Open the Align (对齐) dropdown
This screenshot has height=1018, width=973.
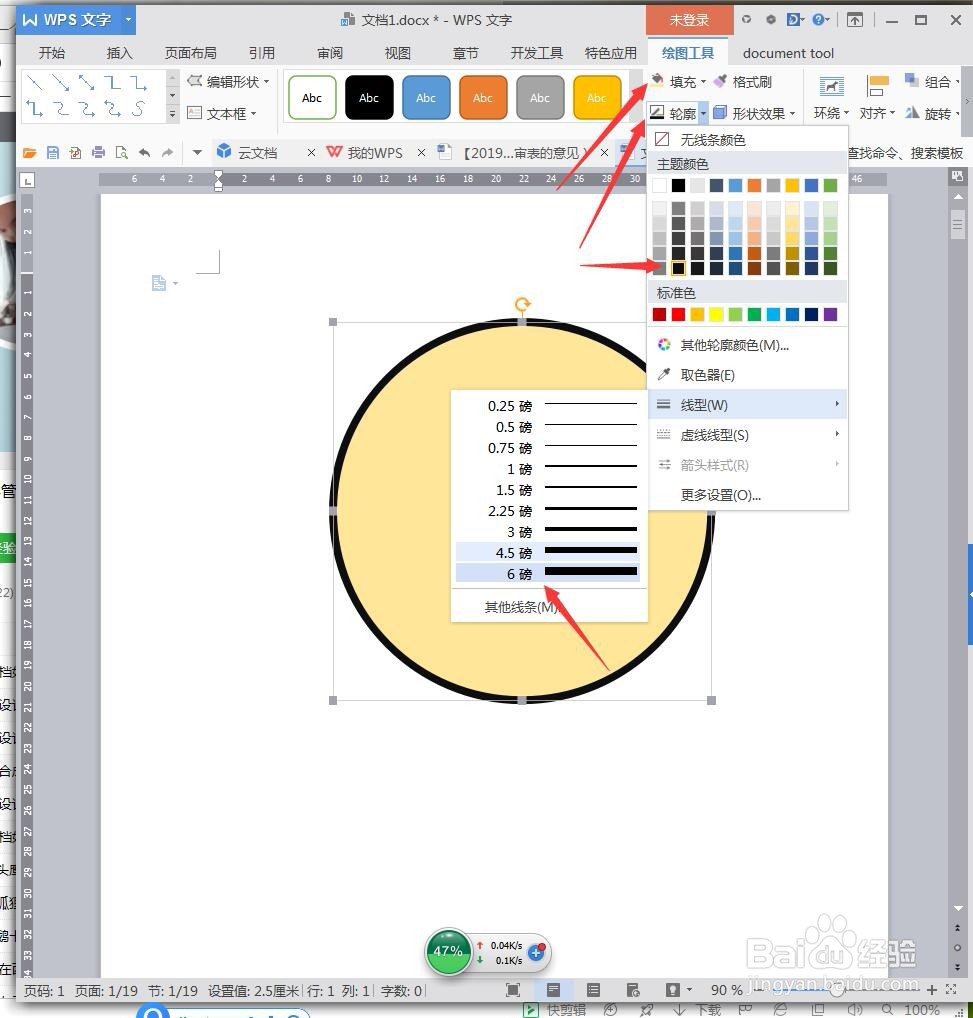pyautogui.click(x=877, y=98)
